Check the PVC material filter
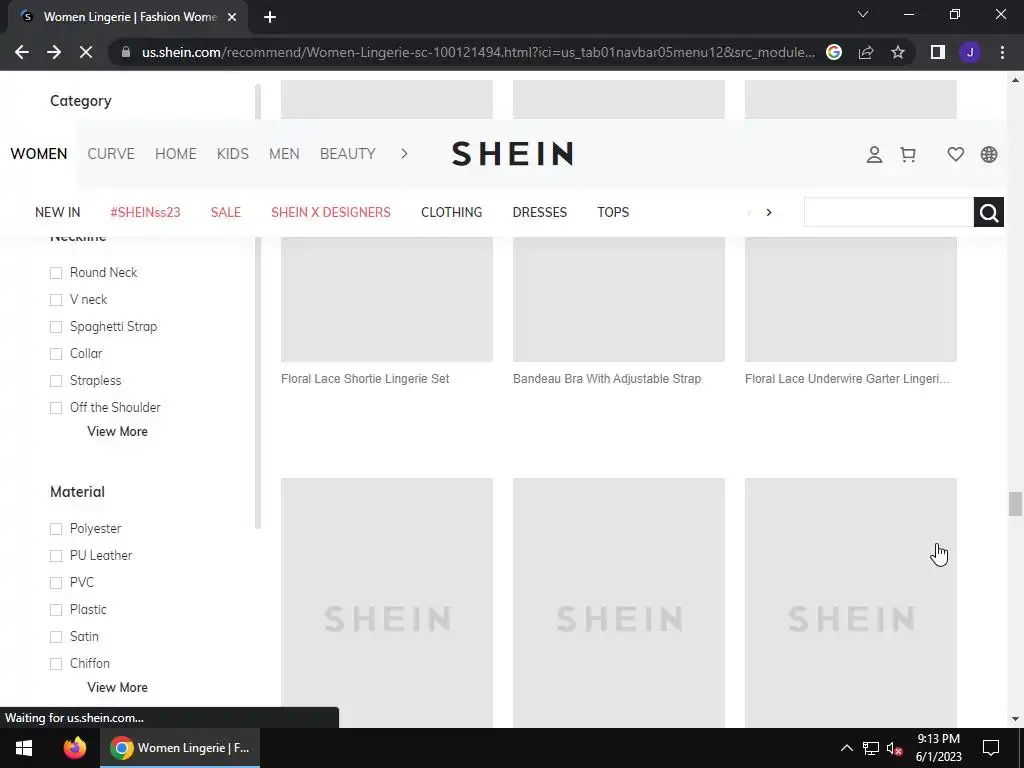This screenshot has height=768, width=1024. pyautogui.click(x=56, y=583)
